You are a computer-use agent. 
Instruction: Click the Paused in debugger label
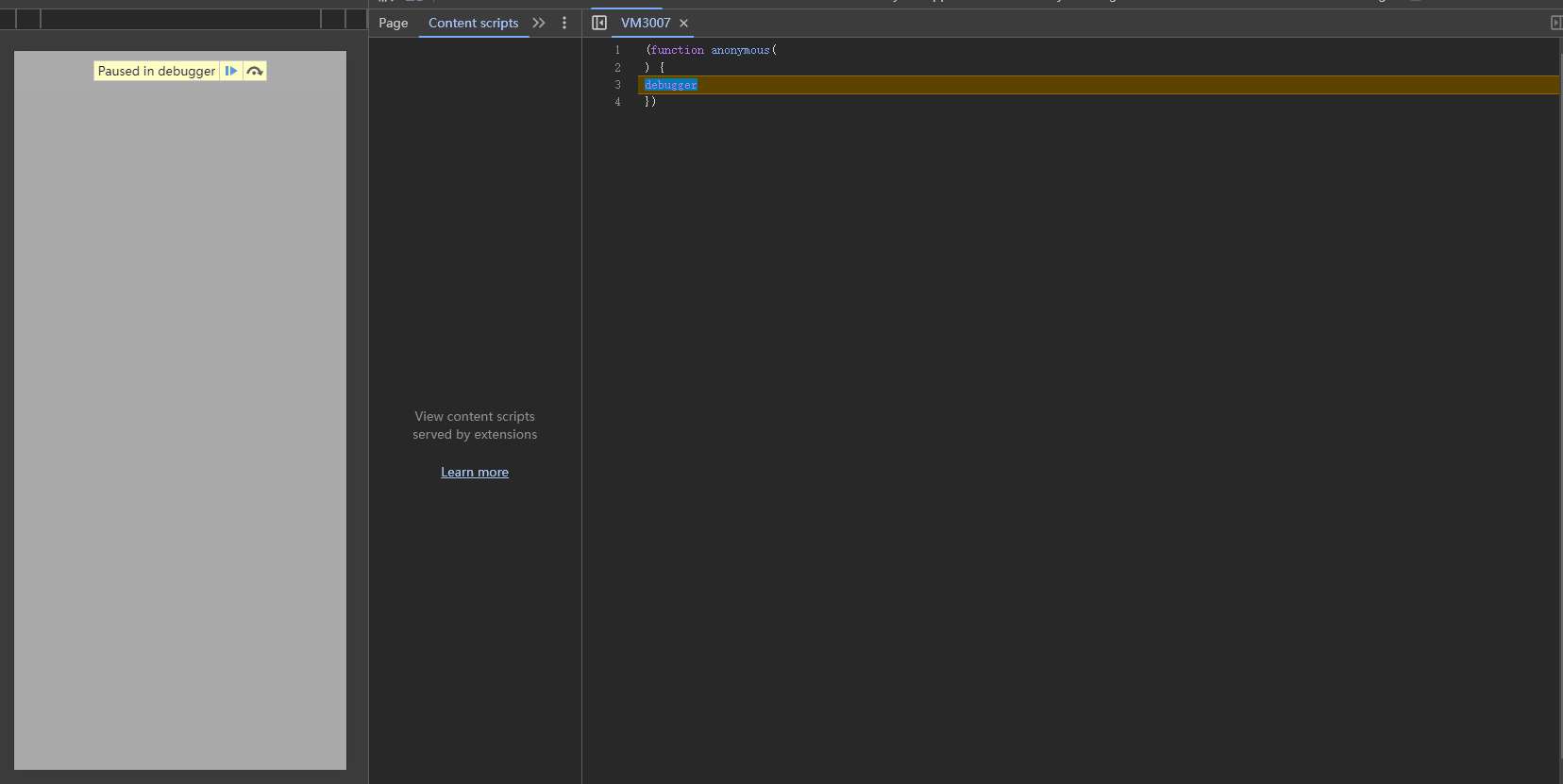[x=157, y=71]
